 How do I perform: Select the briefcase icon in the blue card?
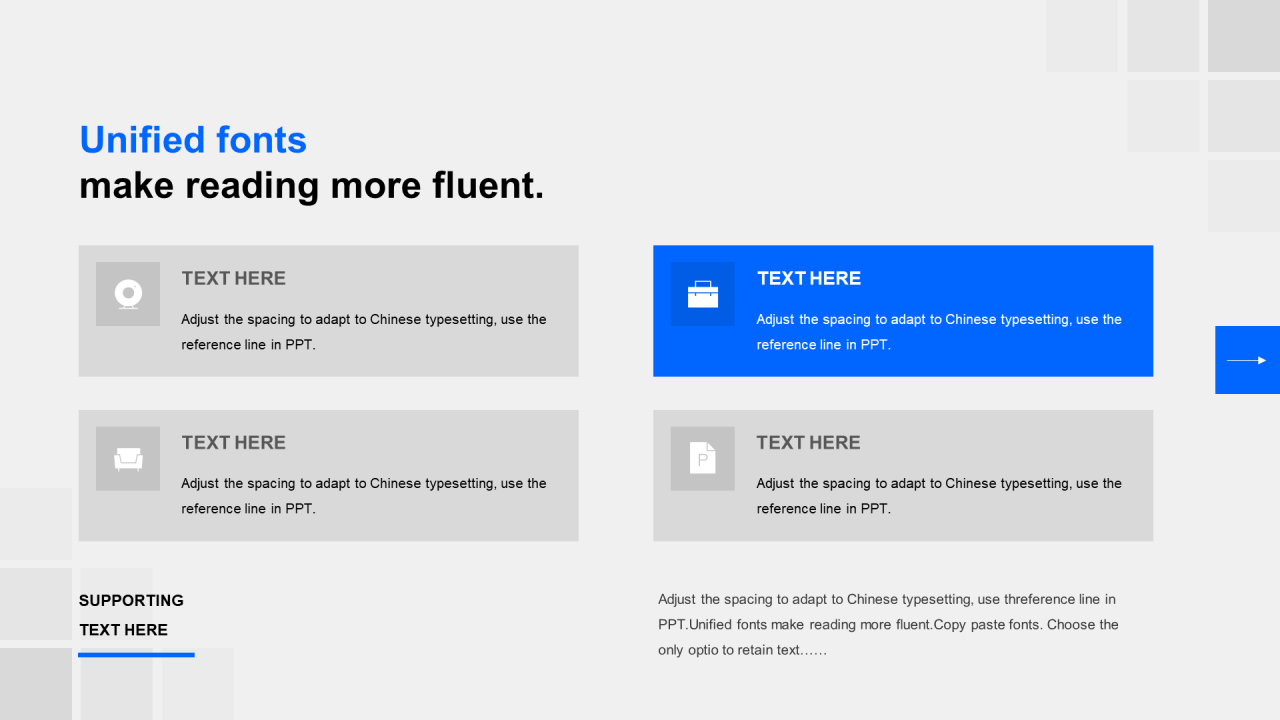coord(702,294)
